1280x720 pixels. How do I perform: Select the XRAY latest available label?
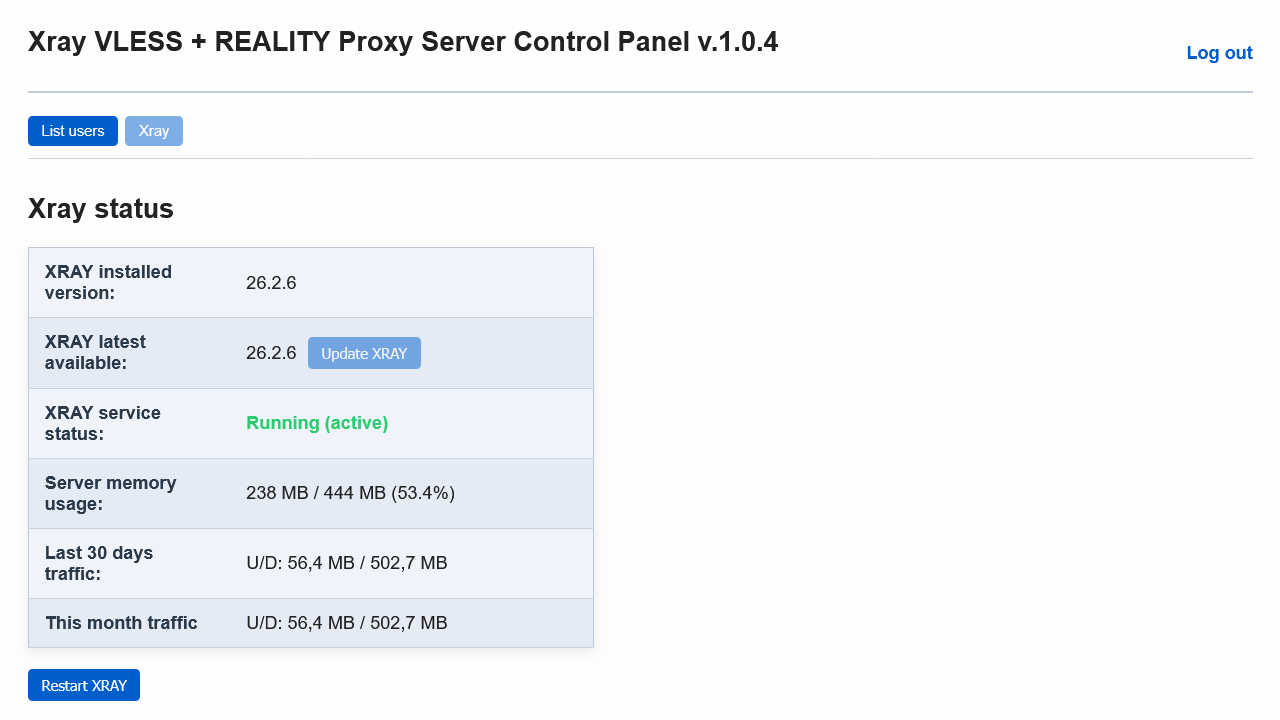pyautogui.click(x=95, y=352)
